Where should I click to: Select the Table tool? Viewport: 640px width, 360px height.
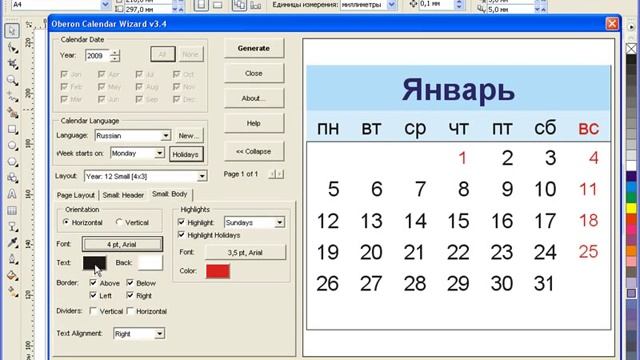tap(12, 210)
